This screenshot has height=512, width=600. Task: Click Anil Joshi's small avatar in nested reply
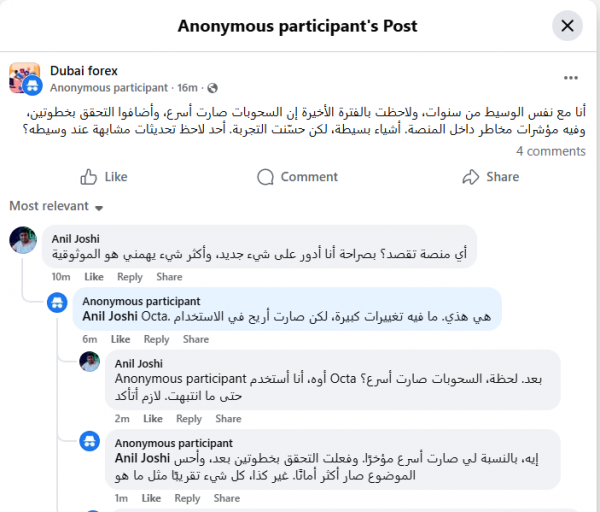[90, 362]
